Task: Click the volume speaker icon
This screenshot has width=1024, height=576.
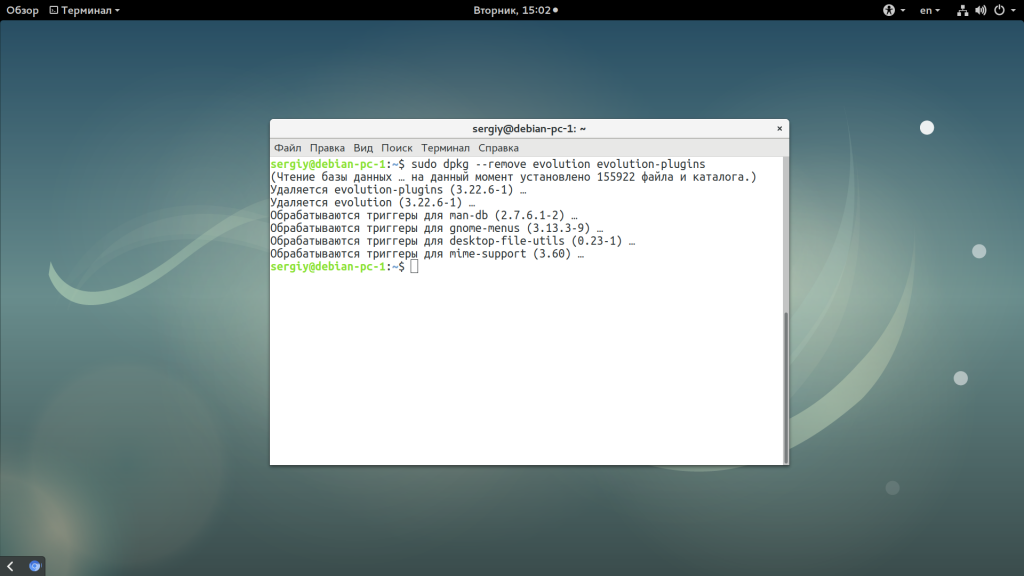Action: tap(980, 10)
